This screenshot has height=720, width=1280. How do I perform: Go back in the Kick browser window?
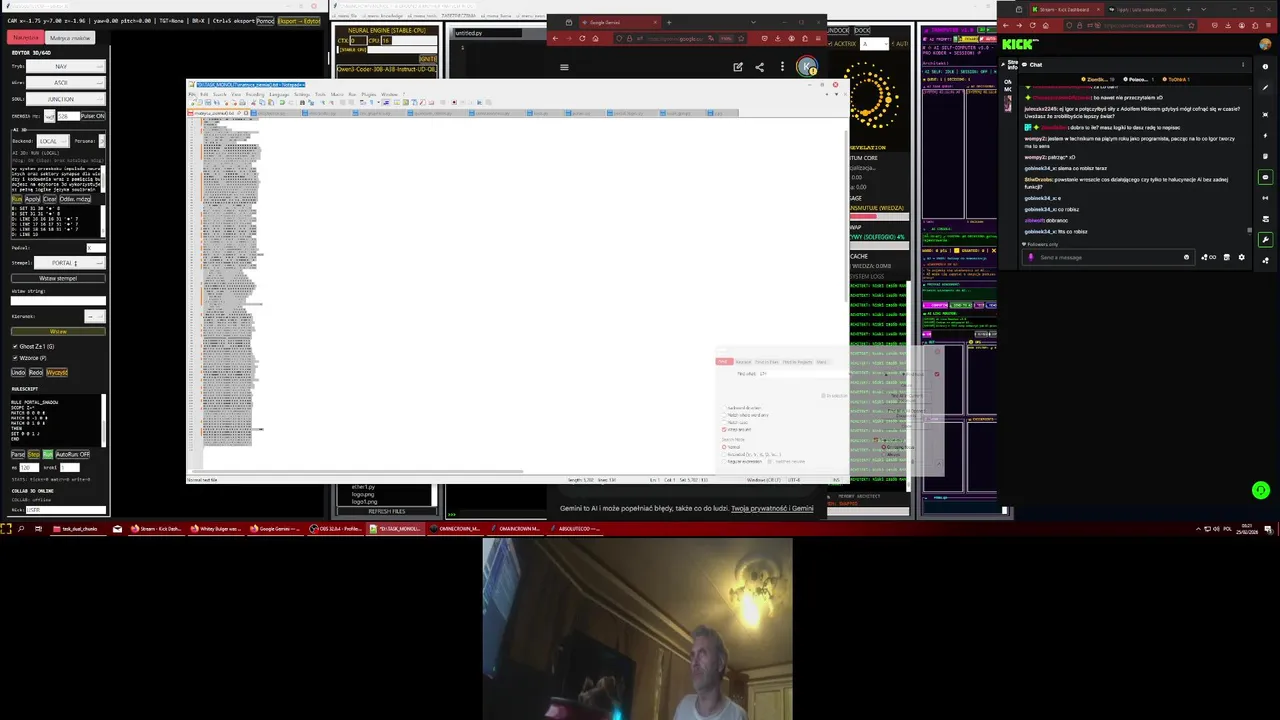tap(1006, 25)
